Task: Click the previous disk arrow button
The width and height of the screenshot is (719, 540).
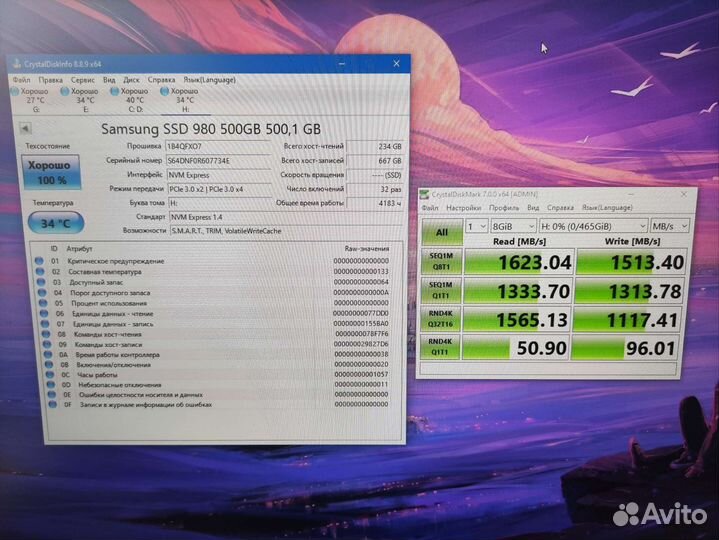Action: (x=26, y=128)
